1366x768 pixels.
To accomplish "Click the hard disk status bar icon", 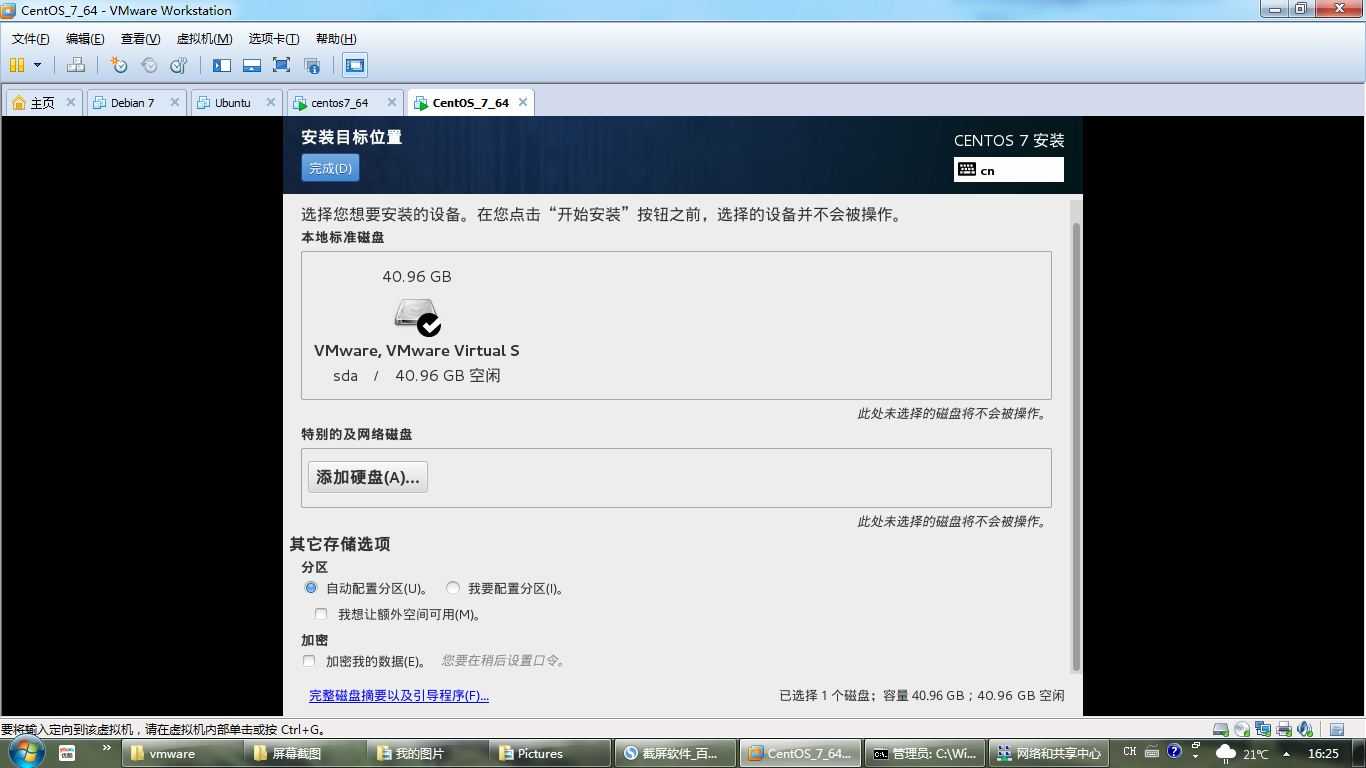I will [x=1221, y=730].
